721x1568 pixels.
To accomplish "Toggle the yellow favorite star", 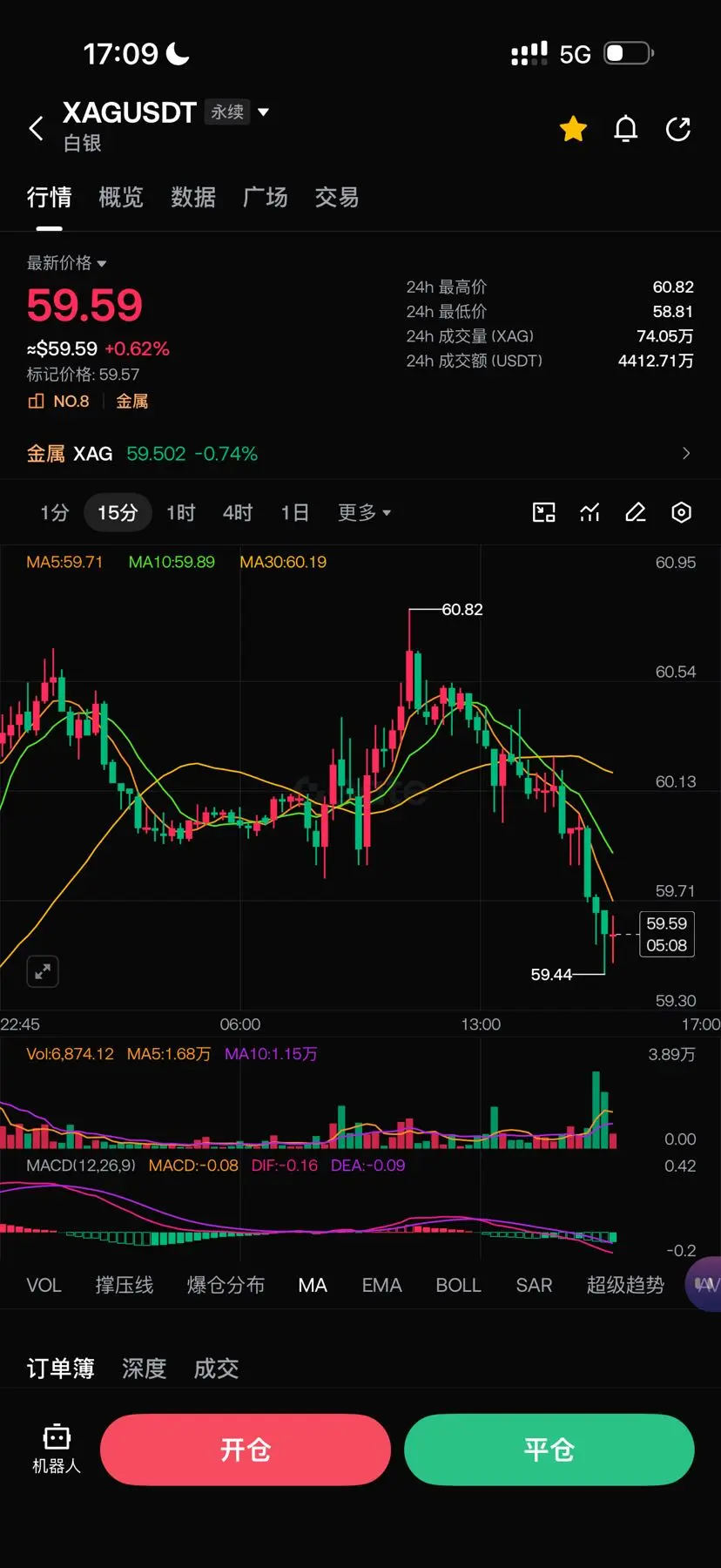I will click(573, 129).
